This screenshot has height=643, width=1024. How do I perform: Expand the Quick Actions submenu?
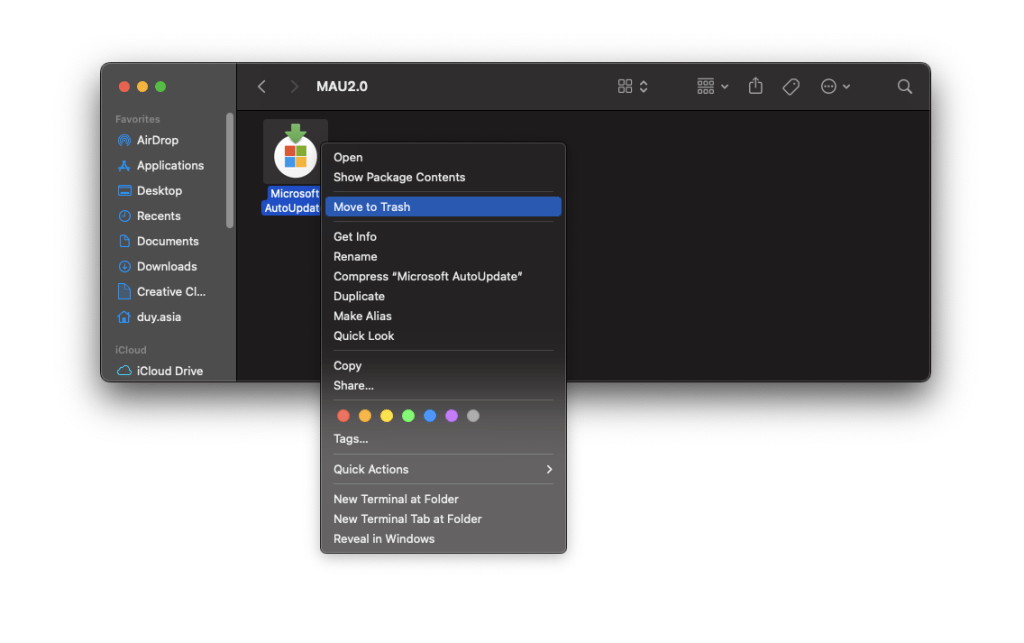(x=443, y=469)
